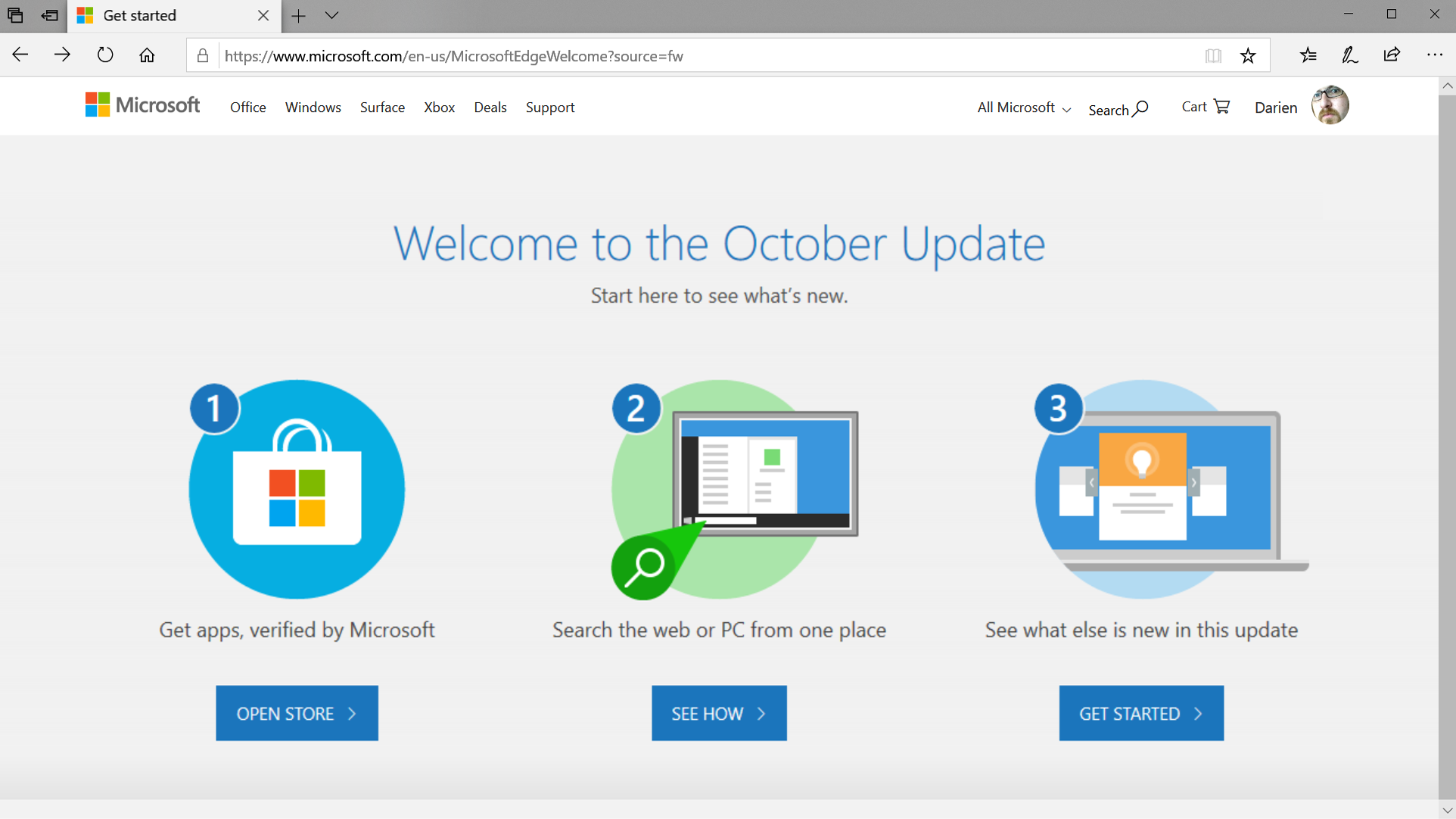1456x819 pixels.
Task: Click the Get started tab title
Action: click(x=140, y=15)
